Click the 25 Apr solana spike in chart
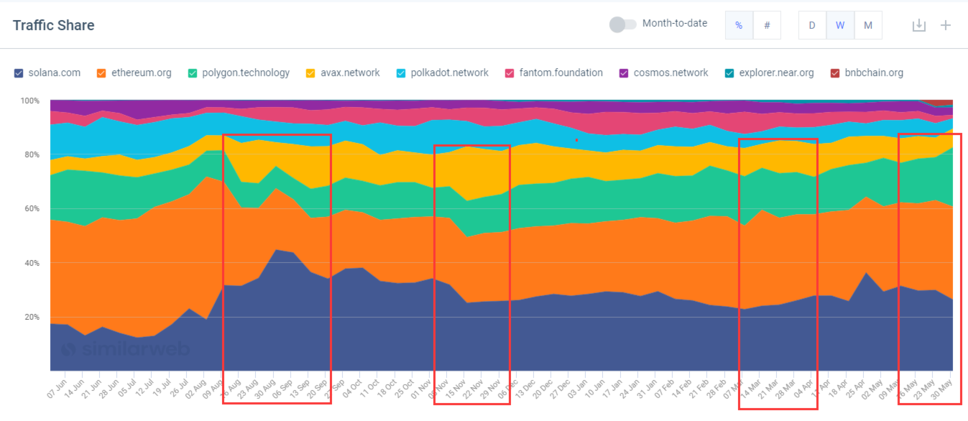The width and height of the screenshot is (968, 421). pyautogui.click(x=867, y=273)
